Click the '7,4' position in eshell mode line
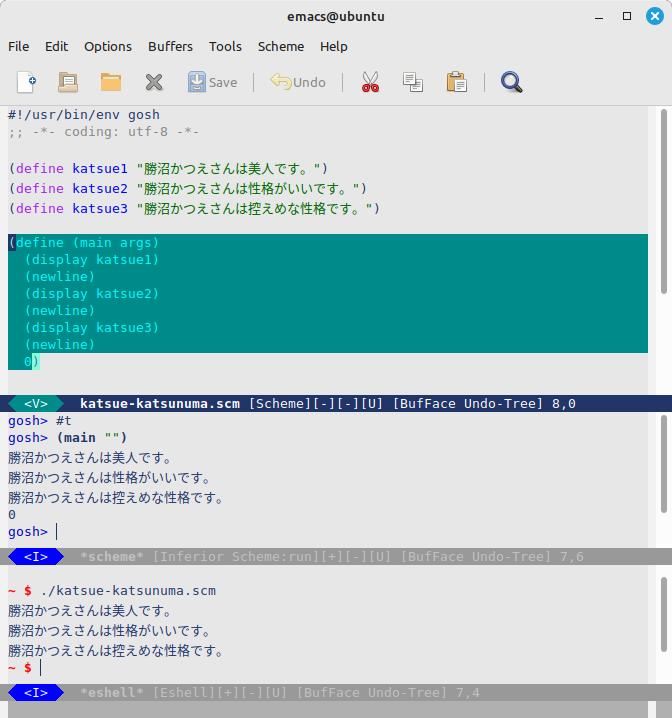 tap(468, 693)
